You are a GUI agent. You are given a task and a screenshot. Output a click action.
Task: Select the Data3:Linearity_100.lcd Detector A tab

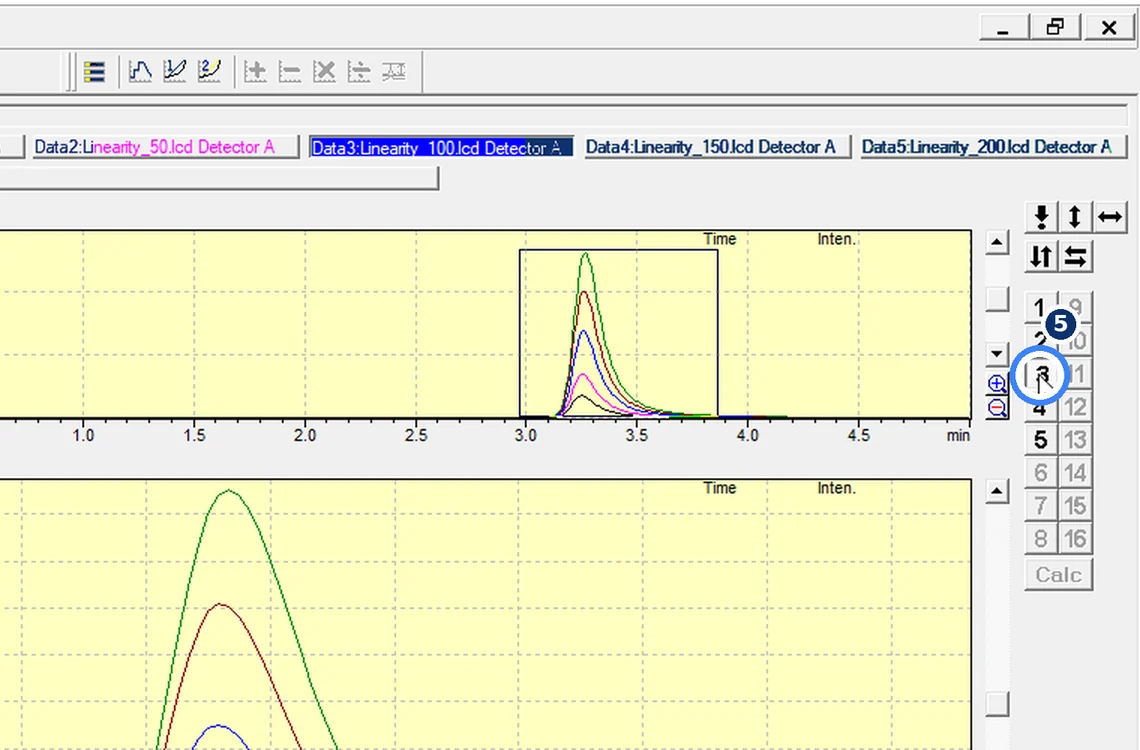click(441, 148)
